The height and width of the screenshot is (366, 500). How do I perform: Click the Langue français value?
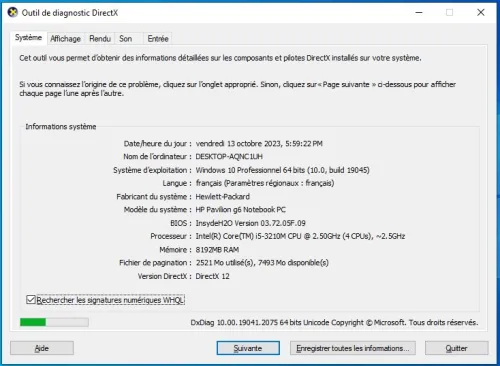click(x=265, y=183)
